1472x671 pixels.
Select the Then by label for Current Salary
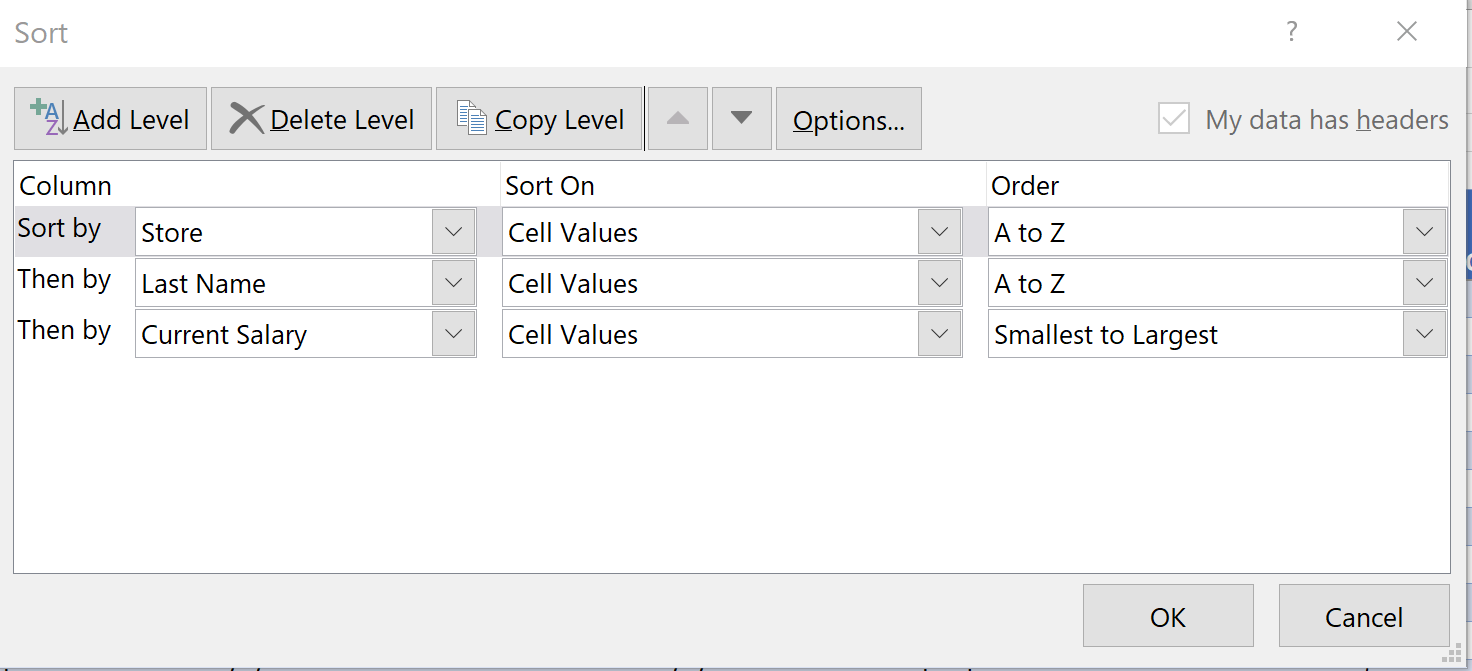pyautogui.click(x=64, y=331)
